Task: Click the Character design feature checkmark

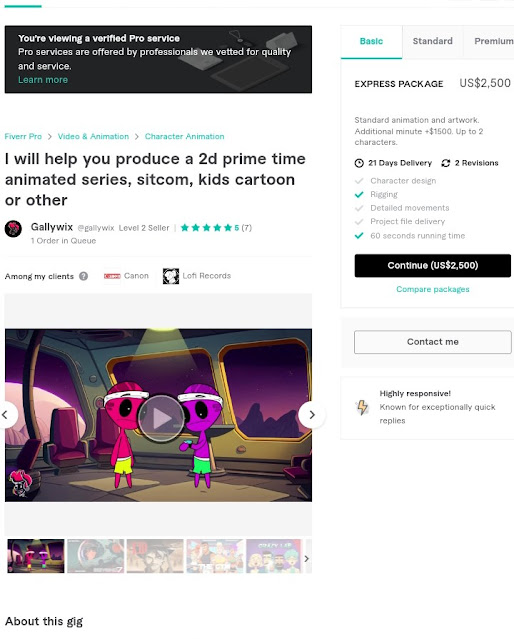Action: [x=359, y=181]
